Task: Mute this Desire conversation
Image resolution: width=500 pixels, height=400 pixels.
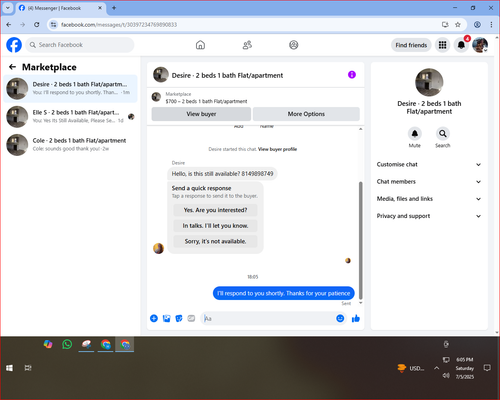Action: pos(415,134)
